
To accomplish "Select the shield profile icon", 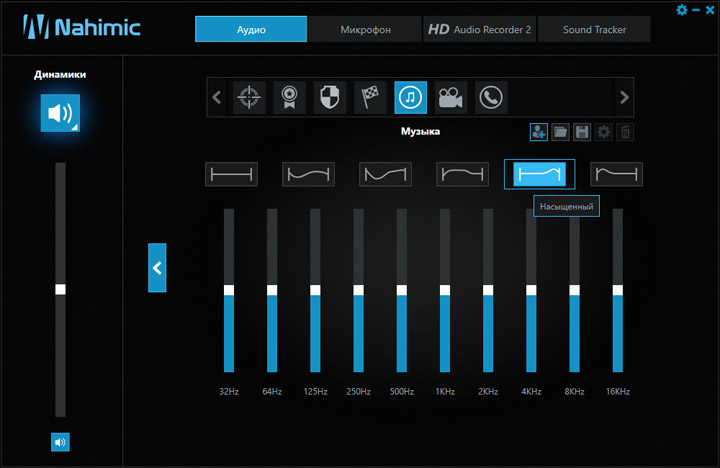I will [330, 97].
